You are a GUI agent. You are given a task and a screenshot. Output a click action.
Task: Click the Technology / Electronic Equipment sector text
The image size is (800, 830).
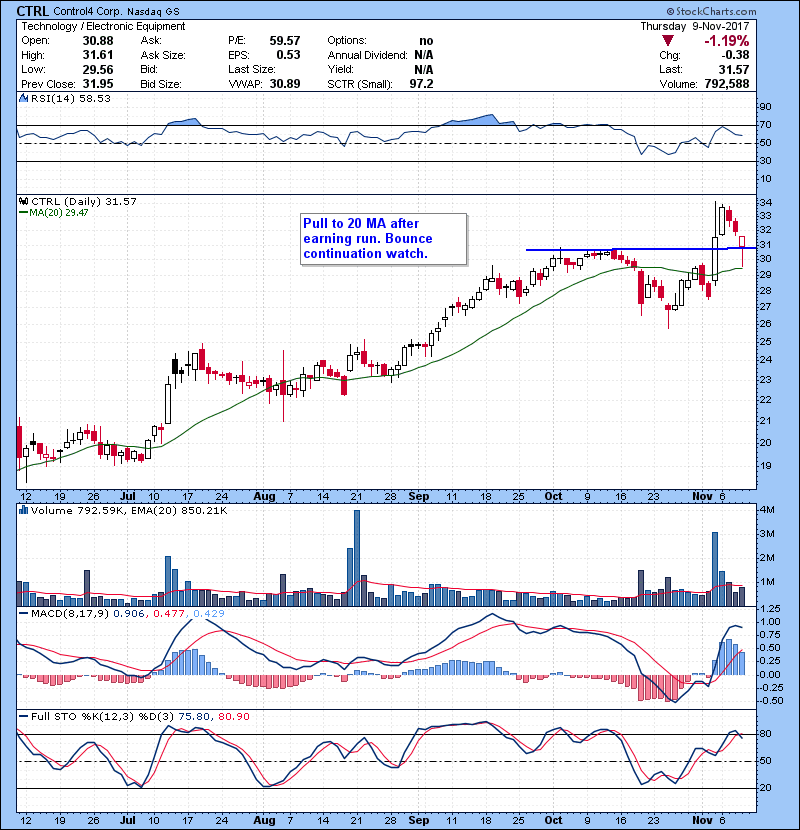(103, 26)
